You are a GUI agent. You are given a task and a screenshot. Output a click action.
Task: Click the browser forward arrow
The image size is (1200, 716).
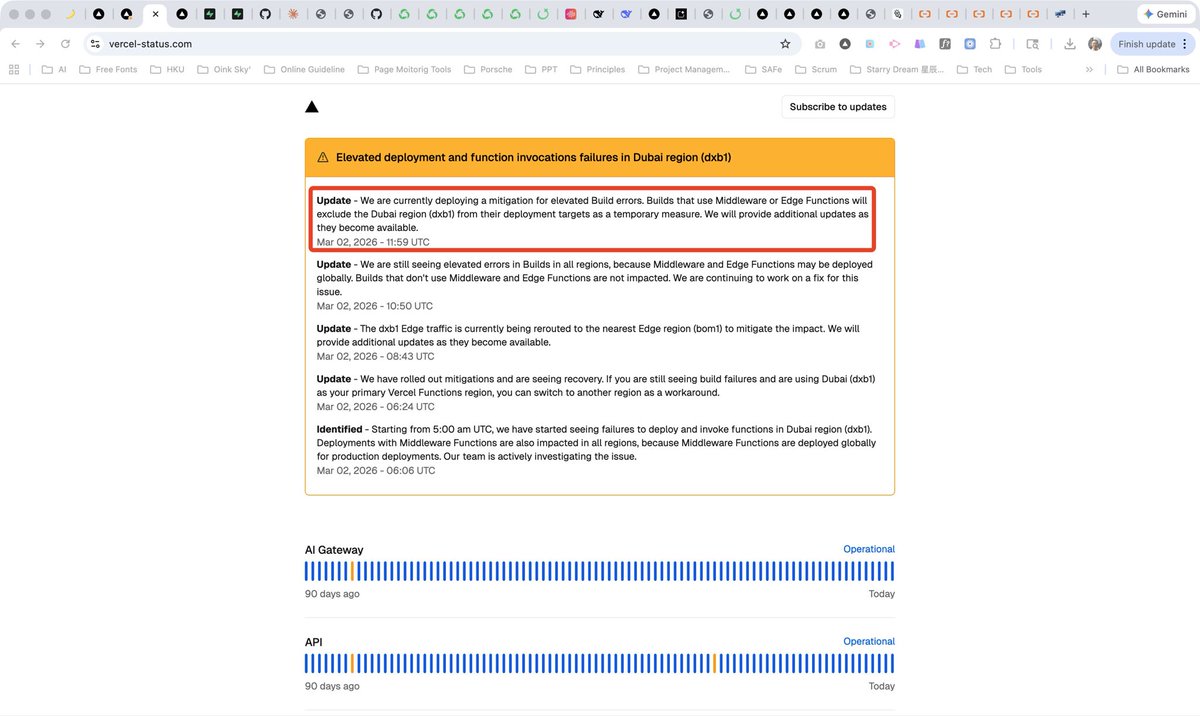(40, 44)
